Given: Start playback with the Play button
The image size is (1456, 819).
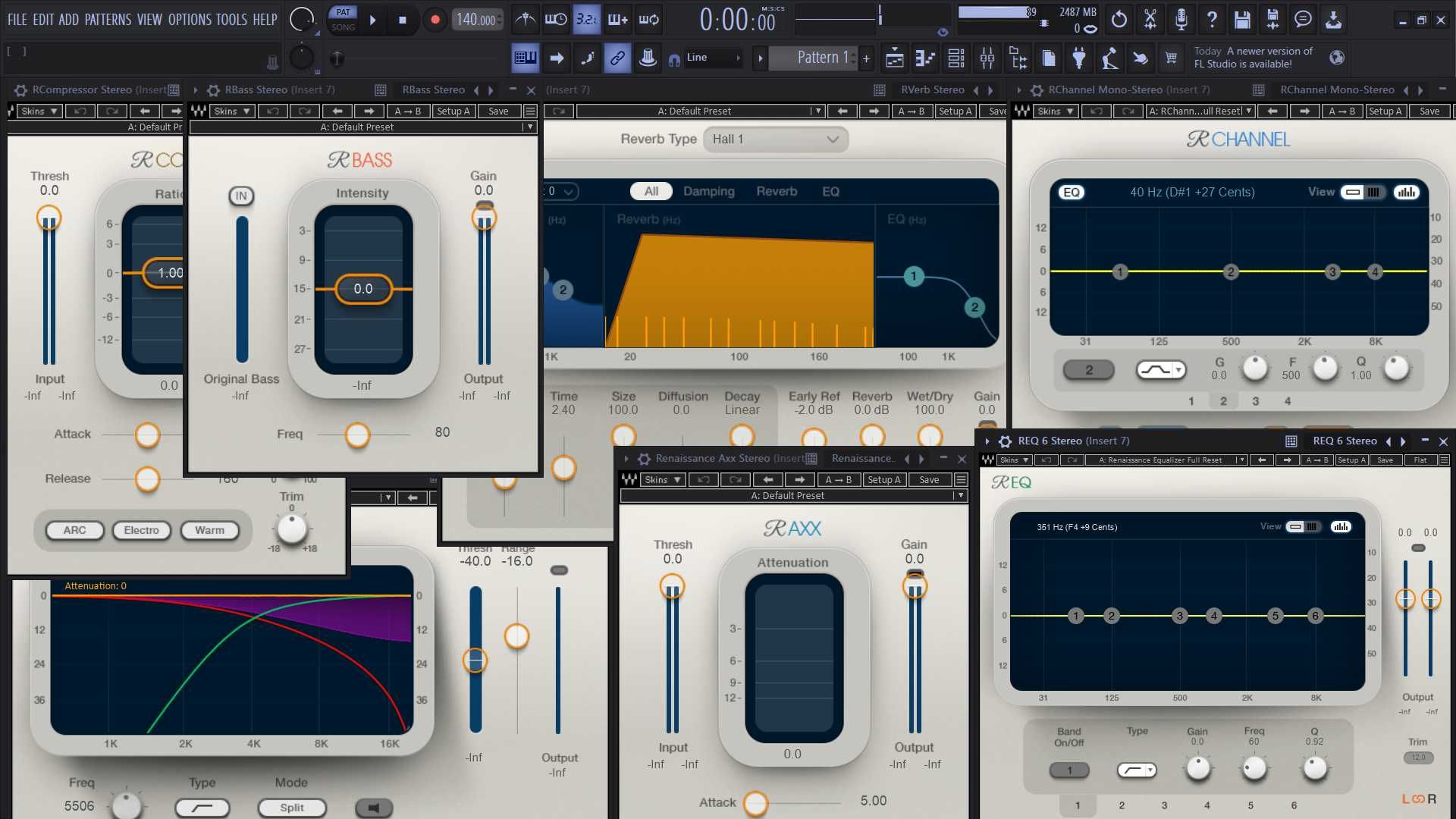Looking at the screenshot, I should click(372, 20).
